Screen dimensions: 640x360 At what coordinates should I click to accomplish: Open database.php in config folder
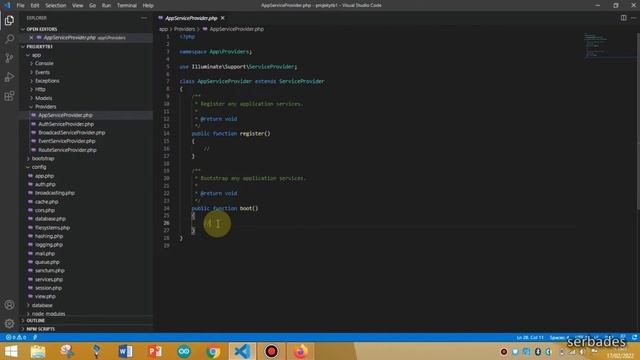tap(50, 219)
